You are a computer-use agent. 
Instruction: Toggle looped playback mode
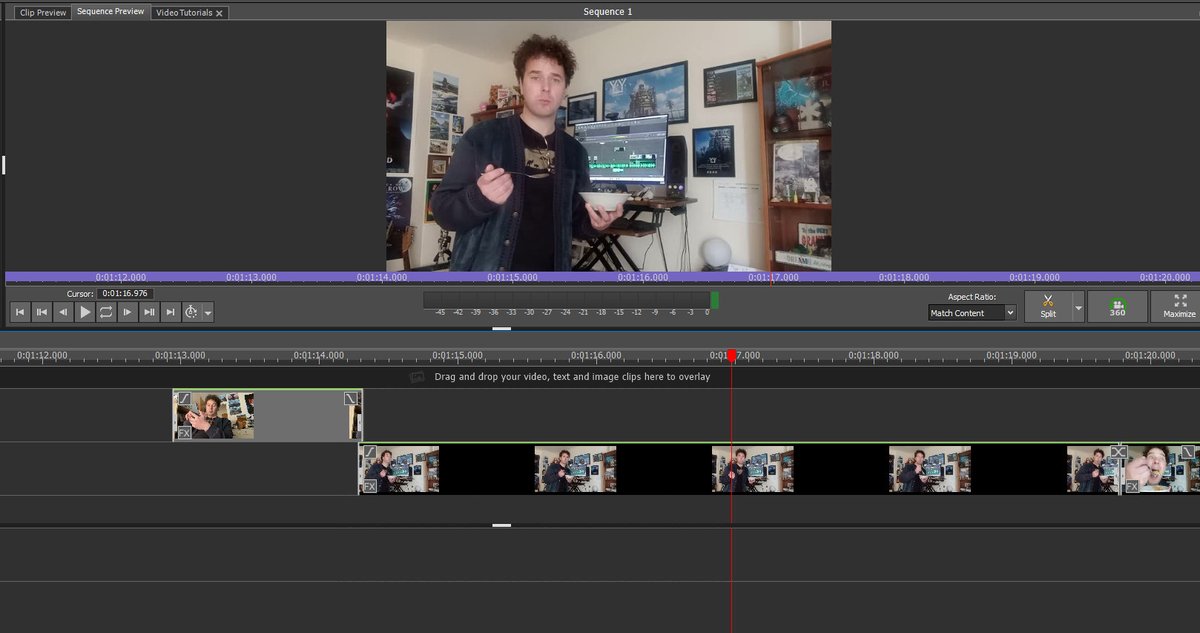coord(107,311)
